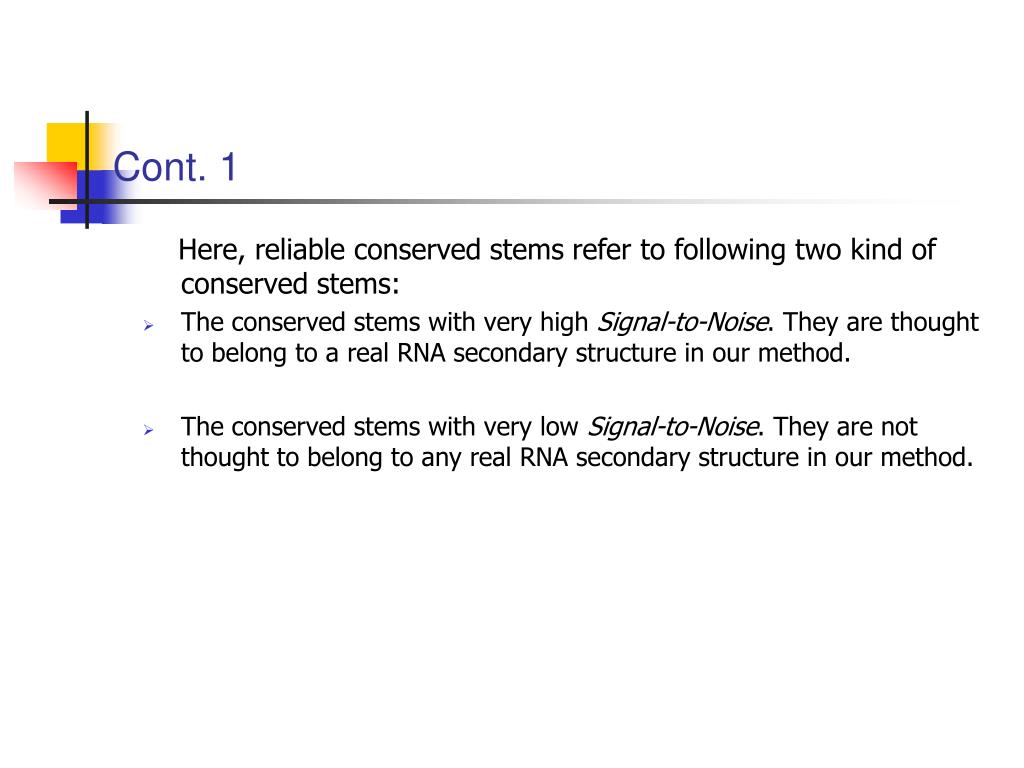Click the vertical black line of logo
Screen dimensions: 1024x768
pos(87,170)
